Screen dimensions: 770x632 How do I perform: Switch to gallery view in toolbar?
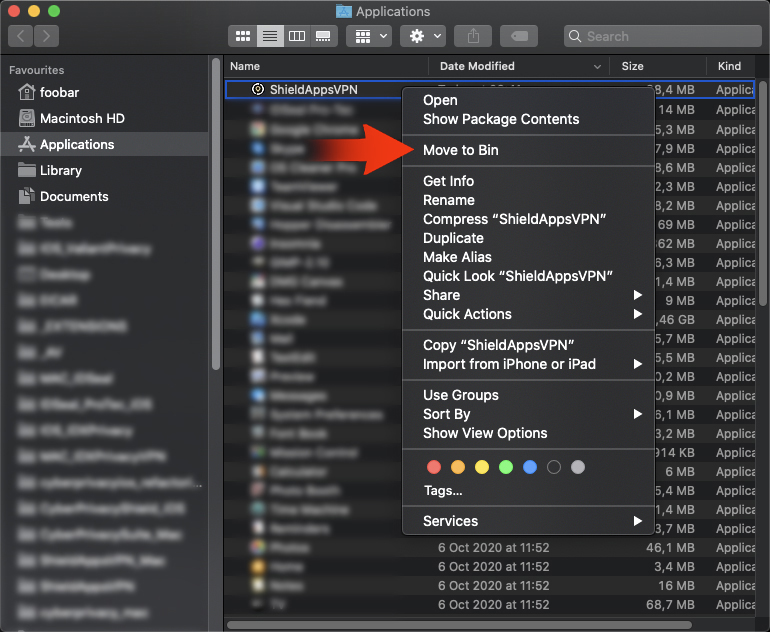tap(323, 36)
